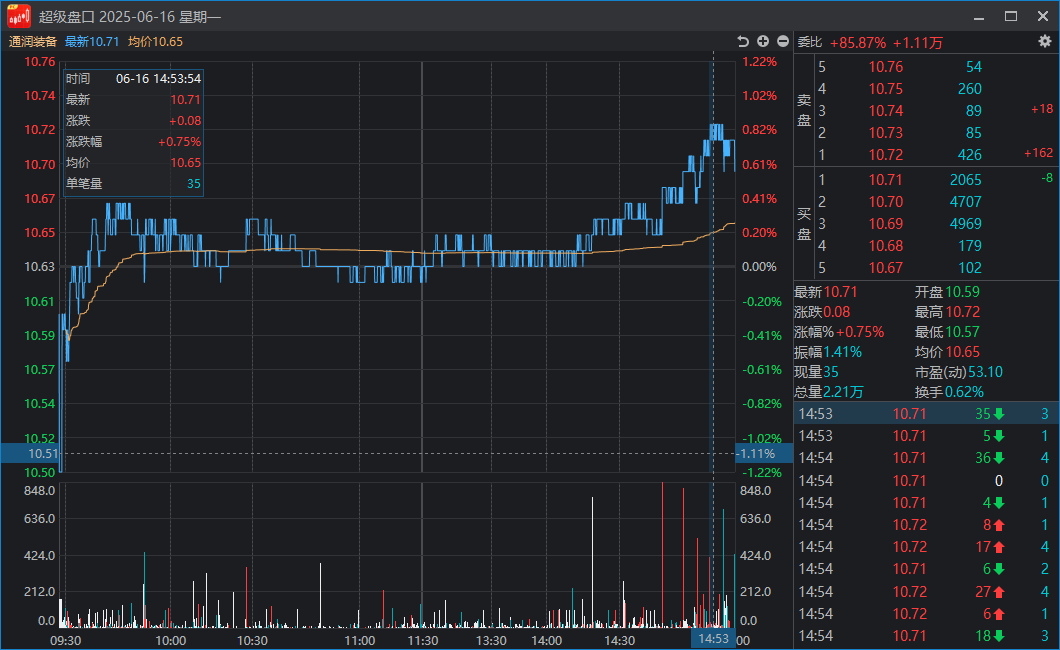The height and width of the screenshot is (650, 1060).
Task: Click the 14:30 time axis label
Action: 619,641
